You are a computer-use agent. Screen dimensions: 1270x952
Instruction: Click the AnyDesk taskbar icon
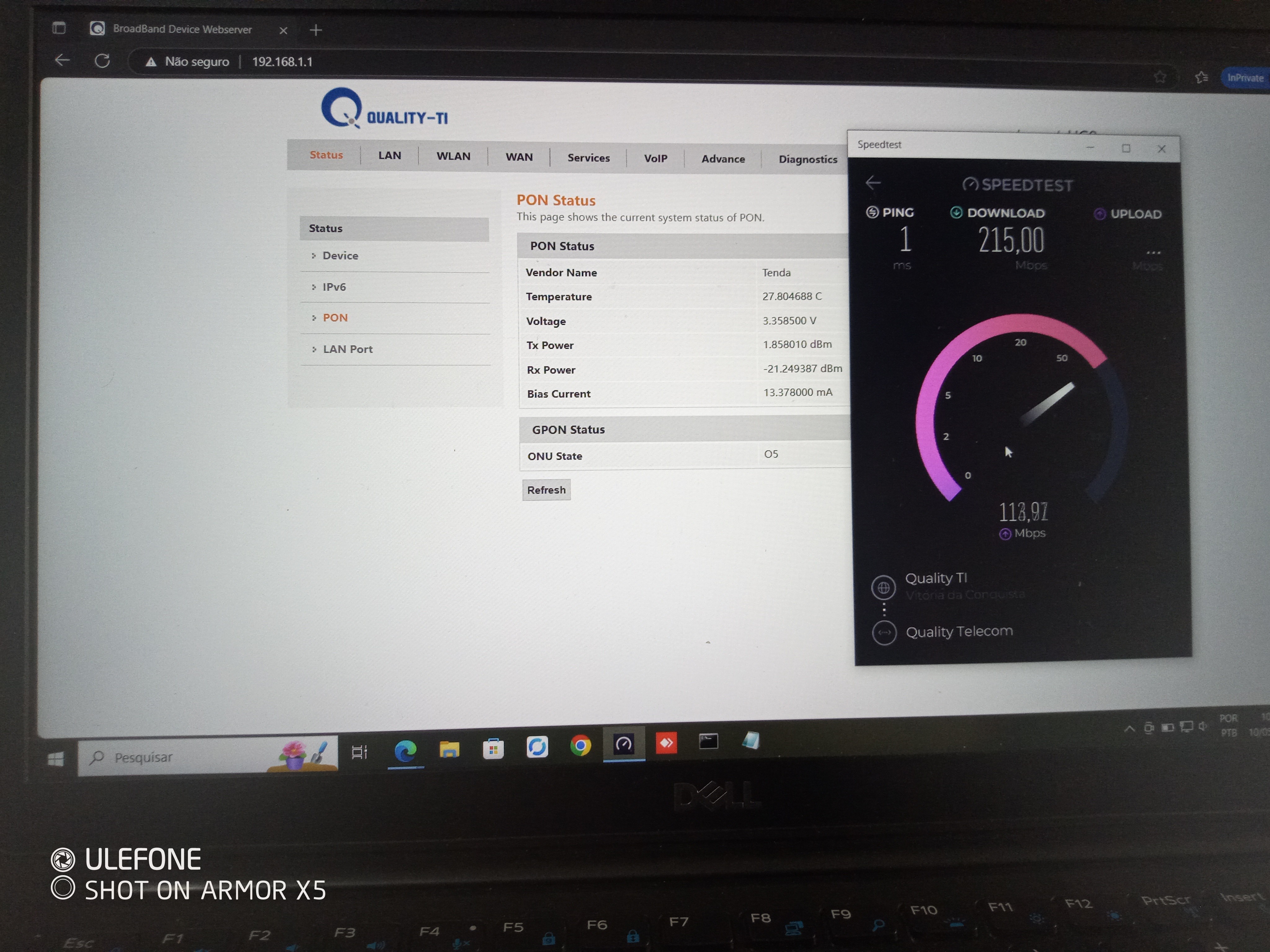[x=666, y=743]
